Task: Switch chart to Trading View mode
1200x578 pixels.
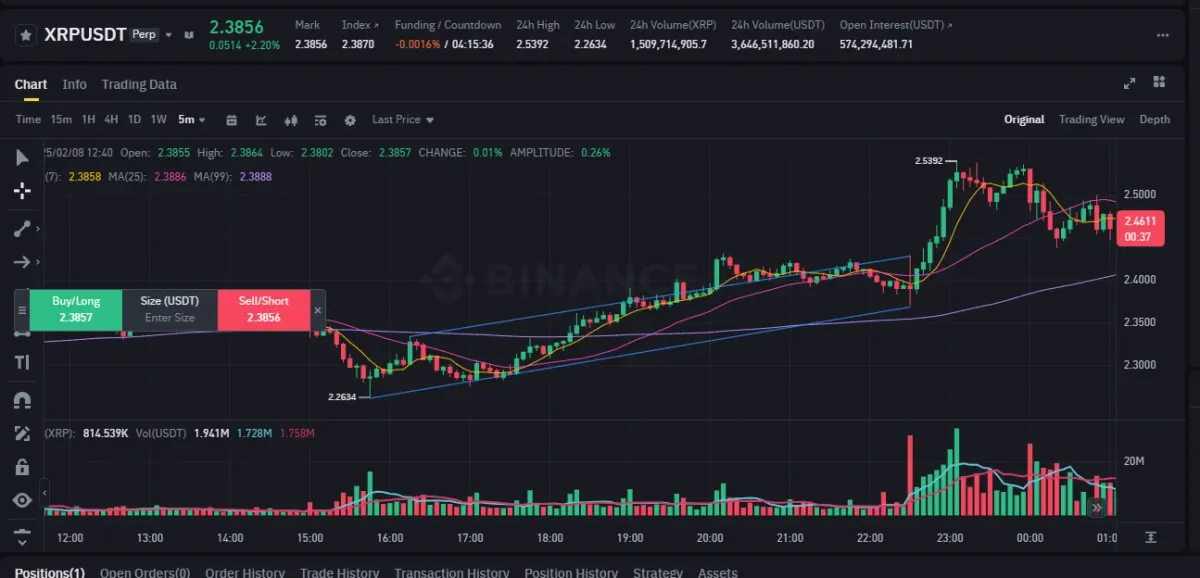Action: tap(1091, 120)
